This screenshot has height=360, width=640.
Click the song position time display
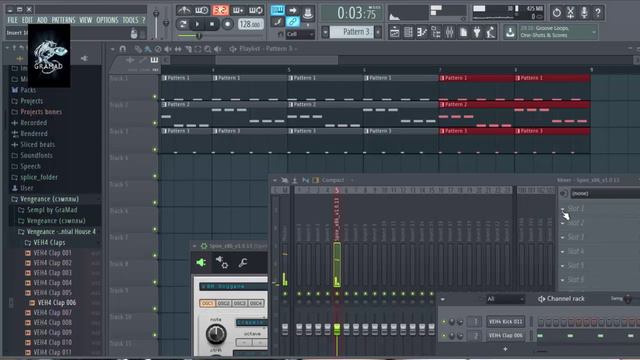tap(352, 13)
